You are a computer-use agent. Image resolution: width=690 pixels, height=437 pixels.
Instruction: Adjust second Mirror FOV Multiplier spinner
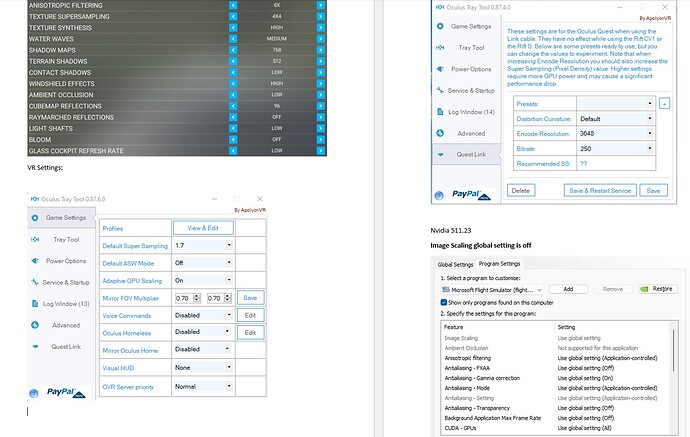click(228, 298)
